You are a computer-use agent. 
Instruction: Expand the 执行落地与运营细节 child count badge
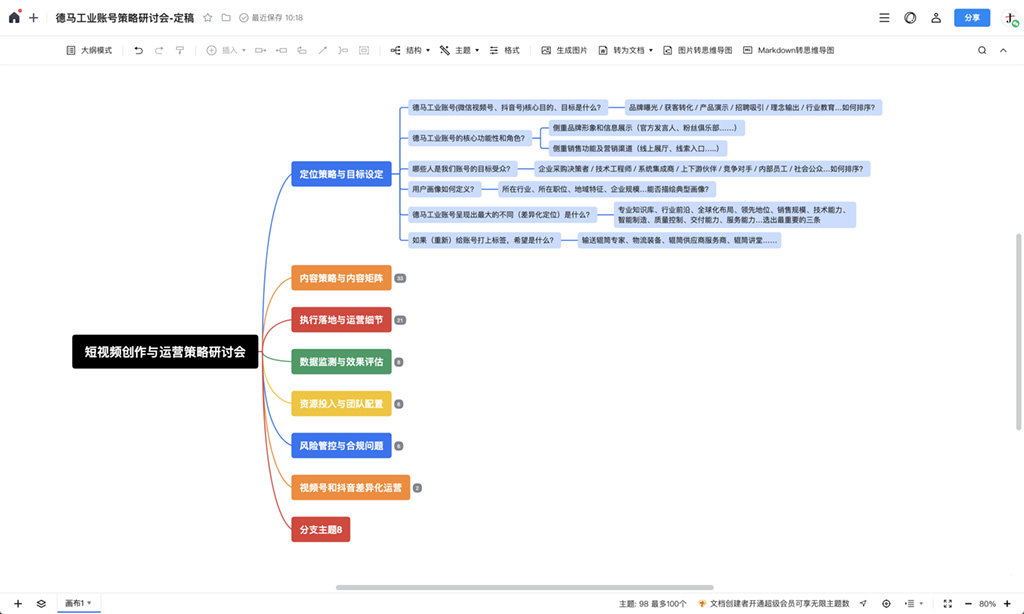point(400,320)
